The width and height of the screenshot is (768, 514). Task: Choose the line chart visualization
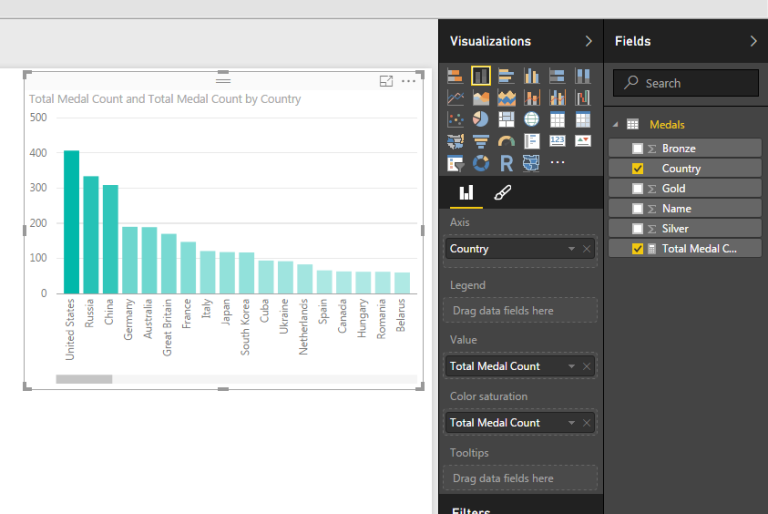[x=456, y=97]
